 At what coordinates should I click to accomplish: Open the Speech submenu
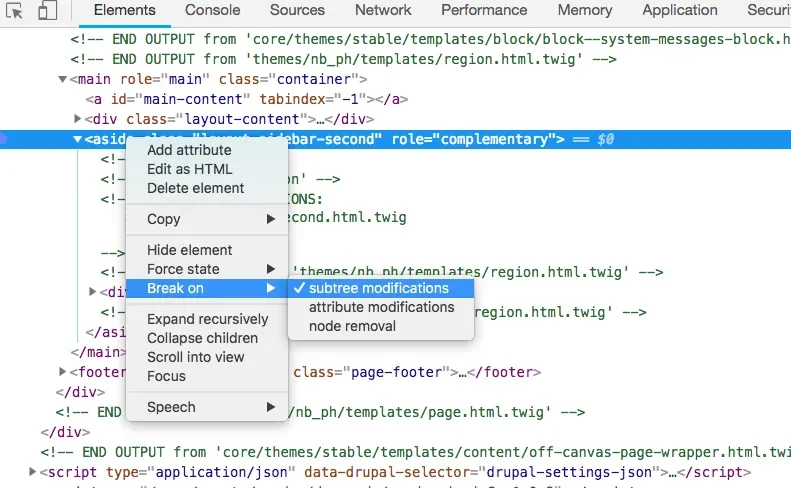(207, 407)
